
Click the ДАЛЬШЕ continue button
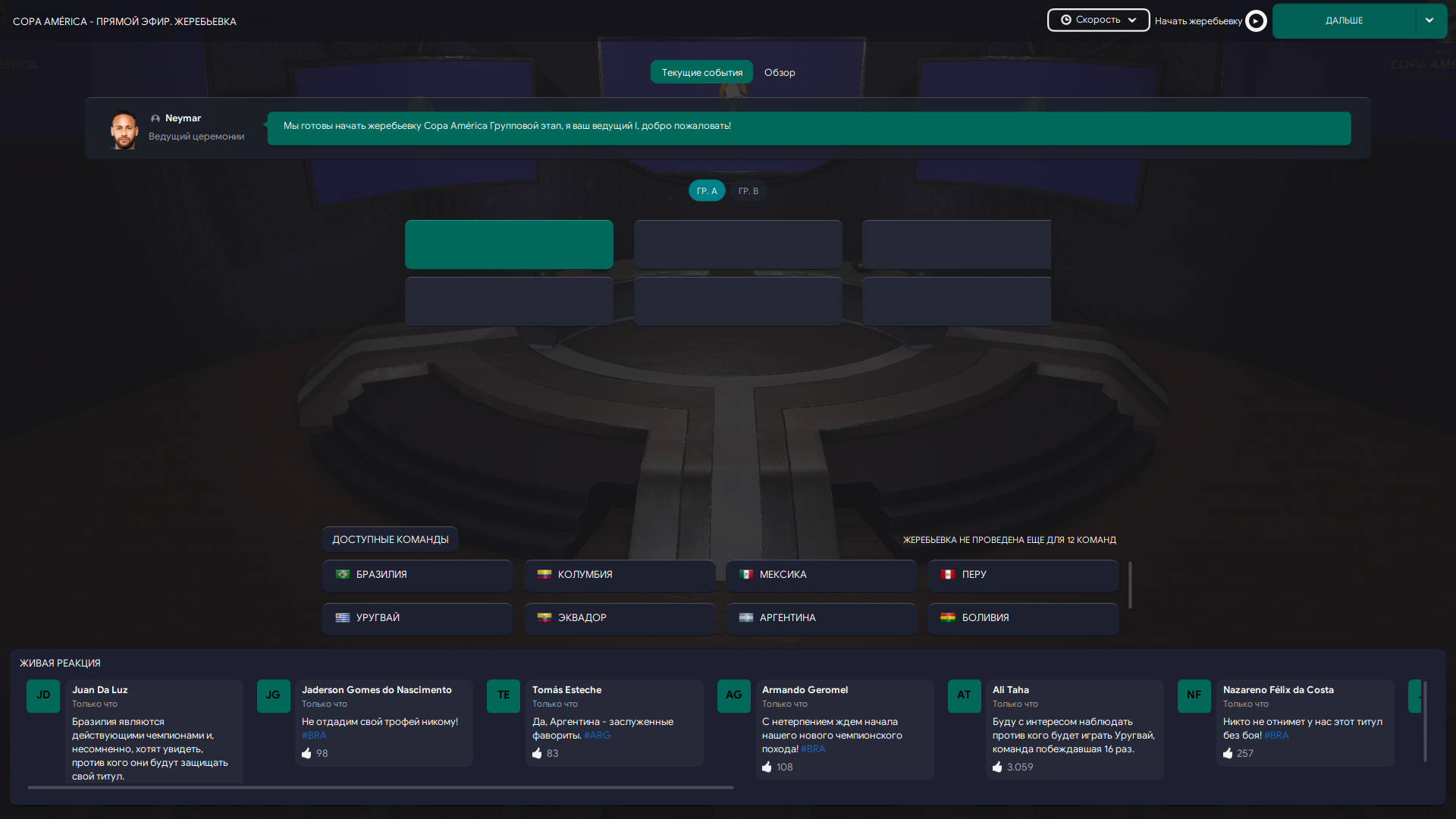[1344, 20]
